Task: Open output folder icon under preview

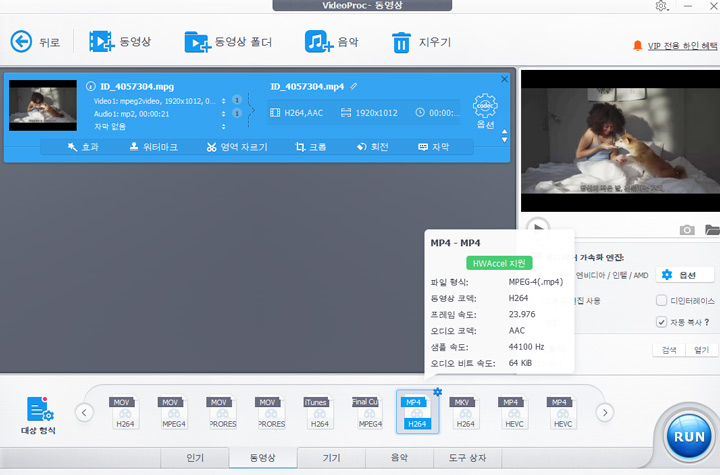Action: (x=712, y=229)
